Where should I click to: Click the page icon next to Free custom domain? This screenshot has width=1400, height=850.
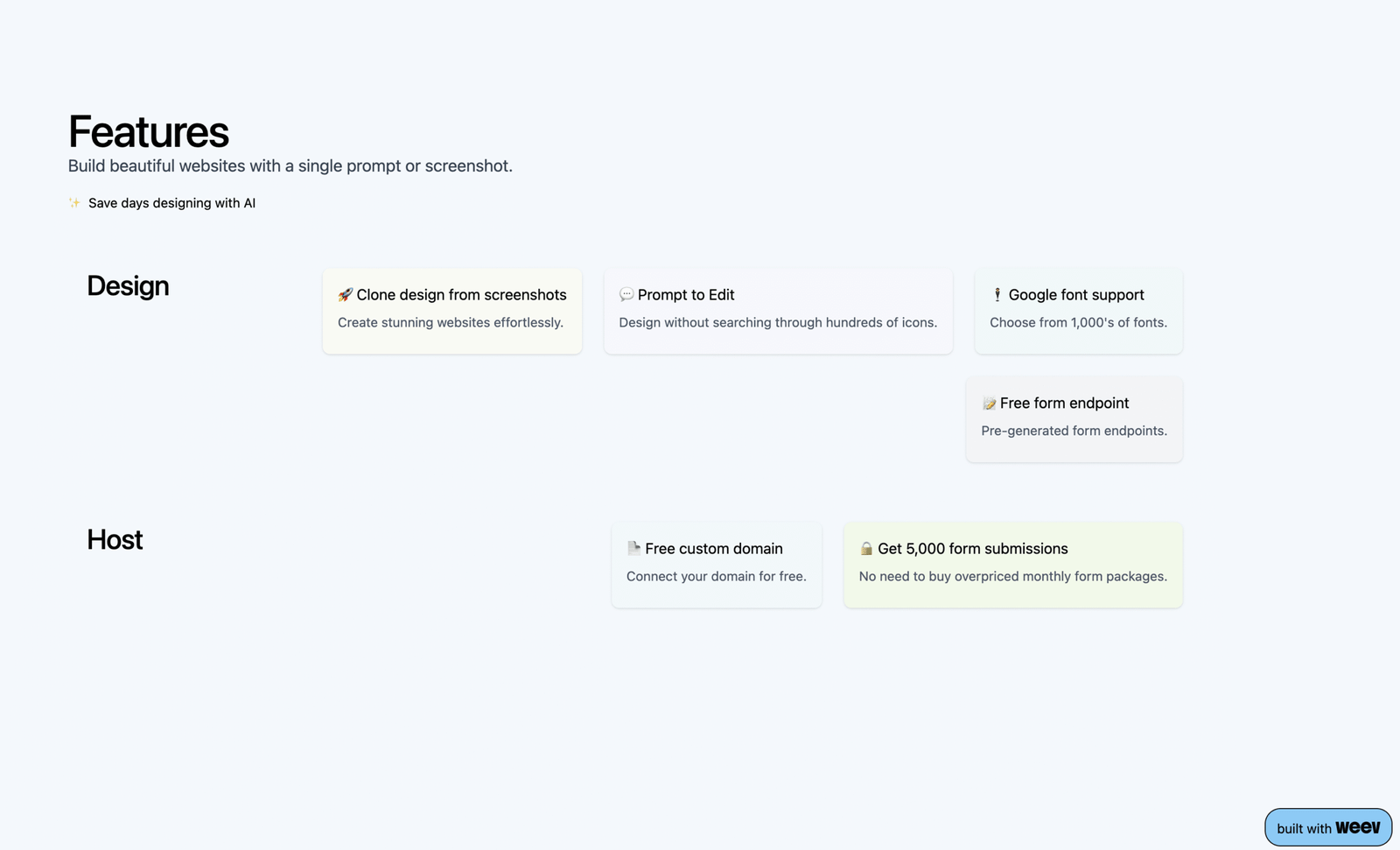(633, 549)
